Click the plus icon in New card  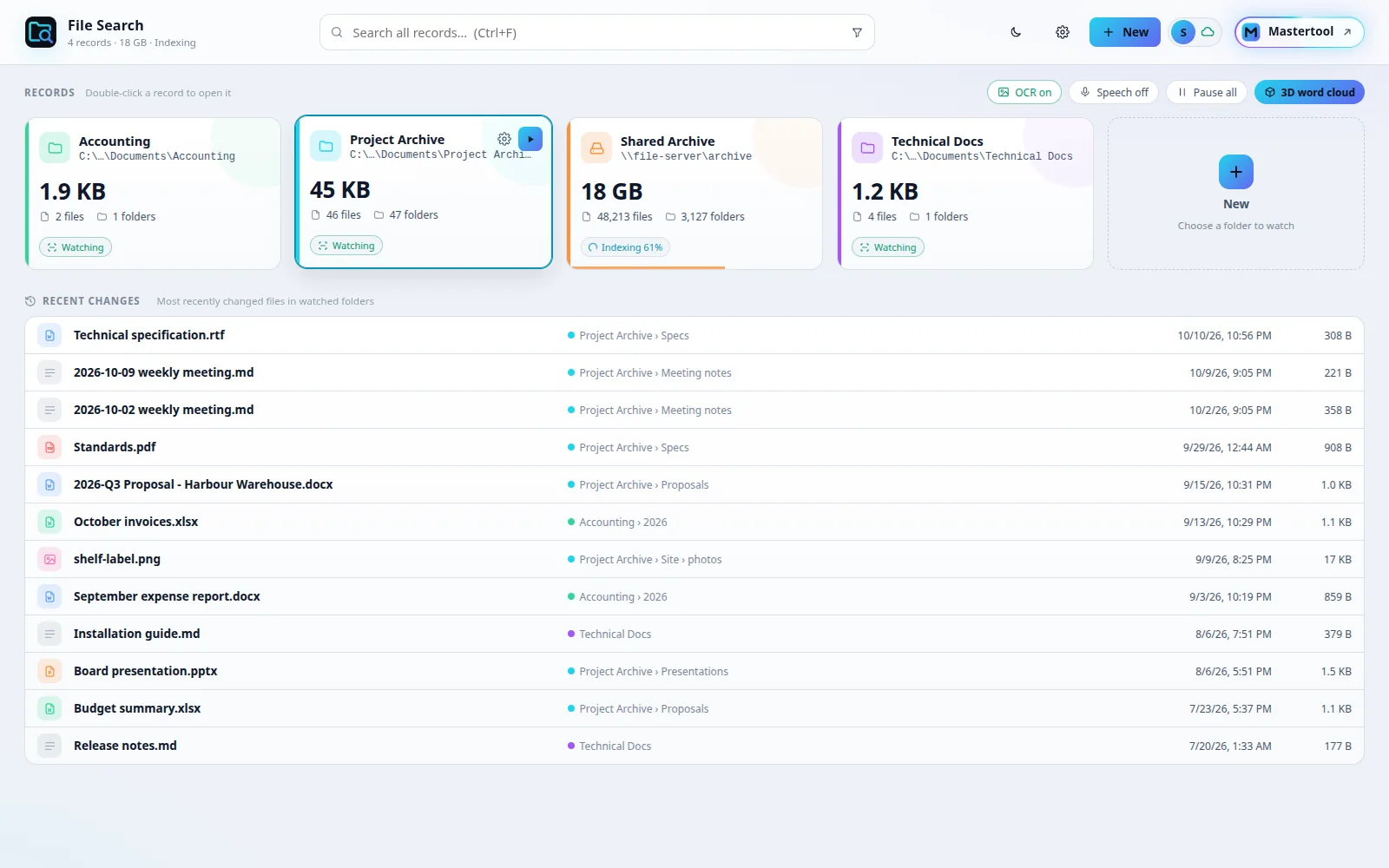1236,172
